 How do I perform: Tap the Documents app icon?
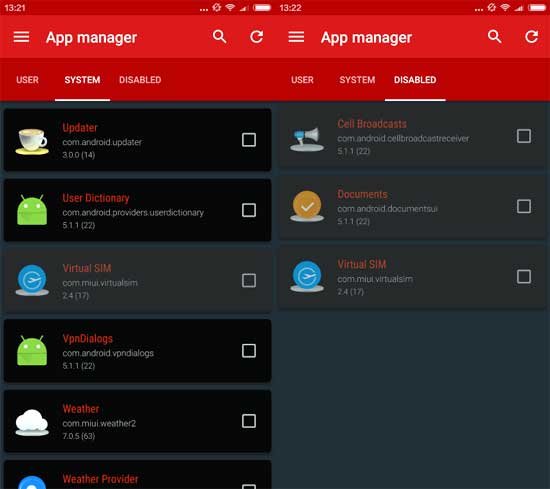click(x=307, y=206)
